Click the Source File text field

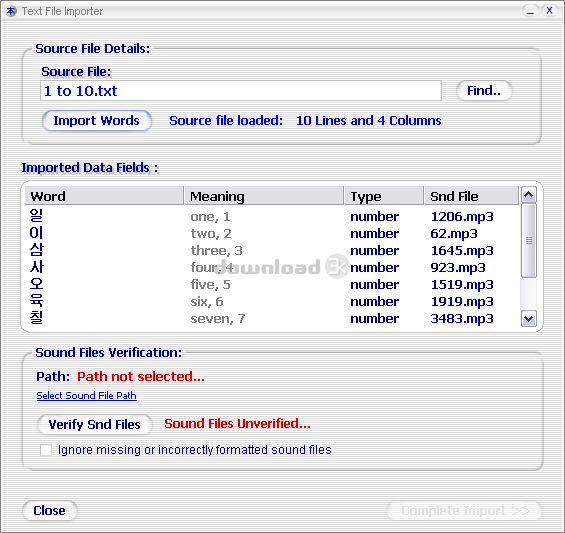[x=241, y=91]
